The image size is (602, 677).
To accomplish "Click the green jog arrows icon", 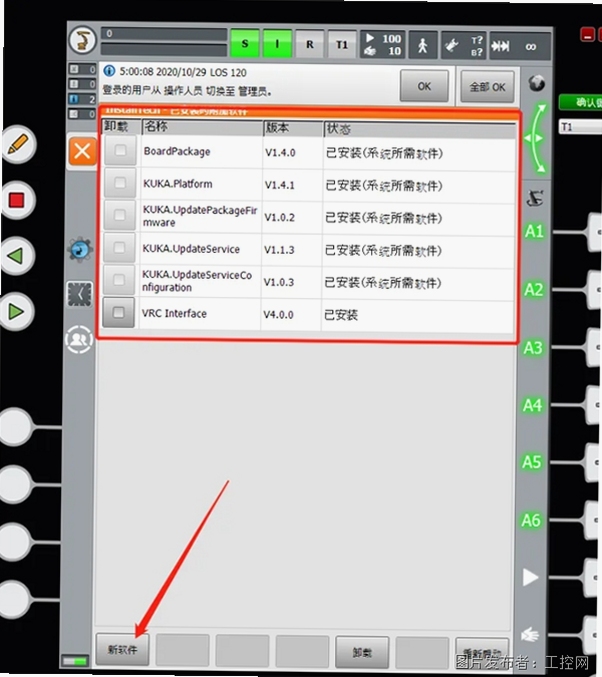I will pyautogui.click(x=535, y=138).
